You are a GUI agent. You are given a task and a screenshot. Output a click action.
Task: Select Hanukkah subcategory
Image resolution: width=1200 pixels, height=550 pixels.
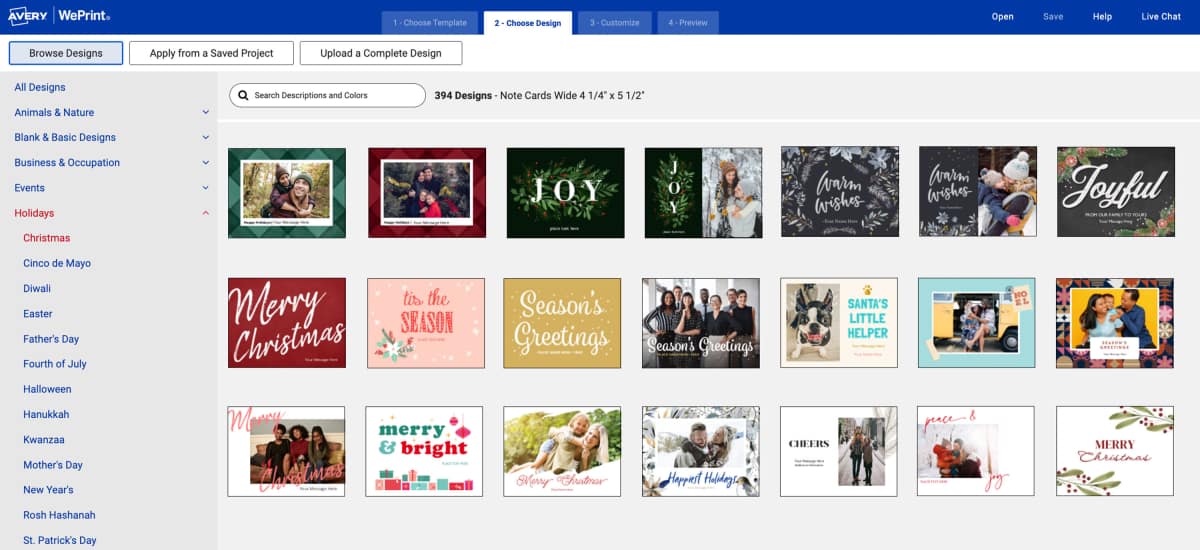(45, 414)
